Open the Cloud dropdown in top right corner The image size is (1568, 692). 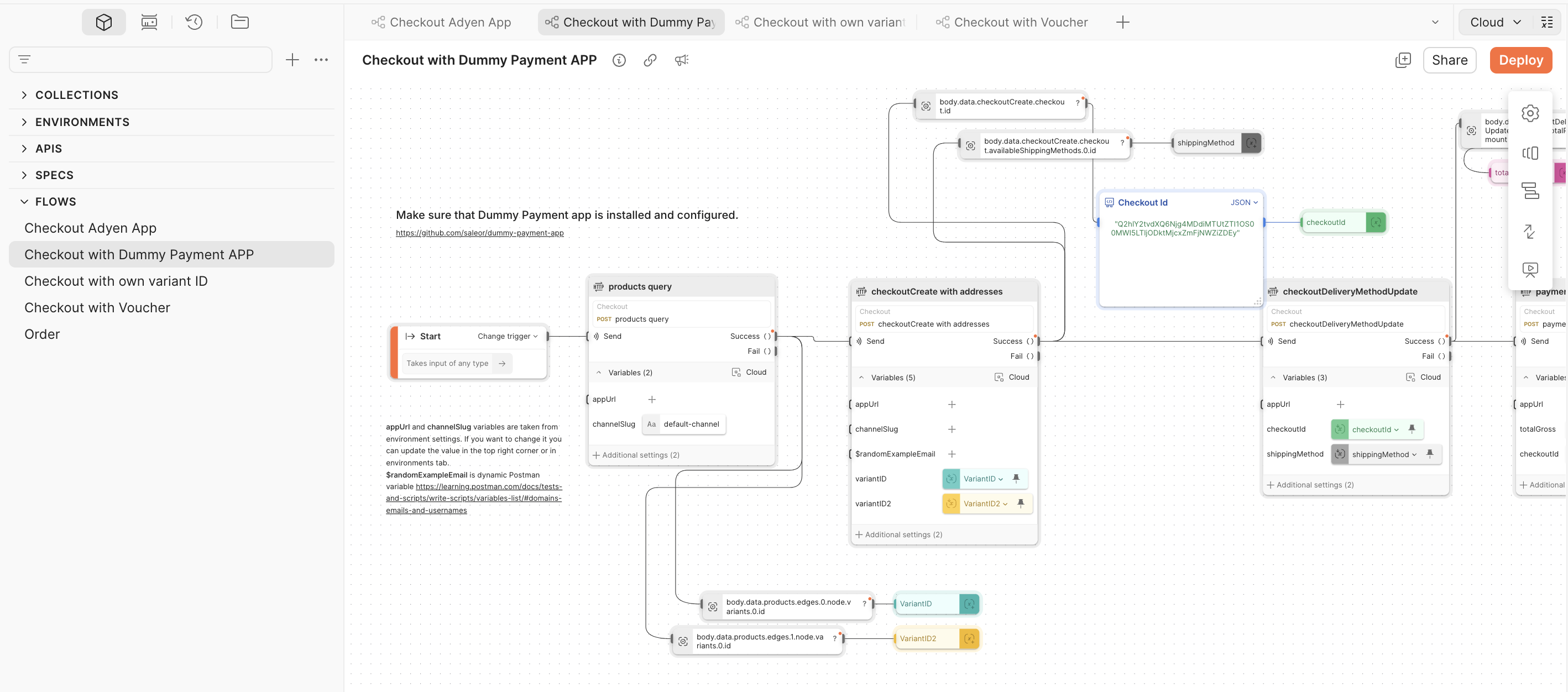point(1493,22)
